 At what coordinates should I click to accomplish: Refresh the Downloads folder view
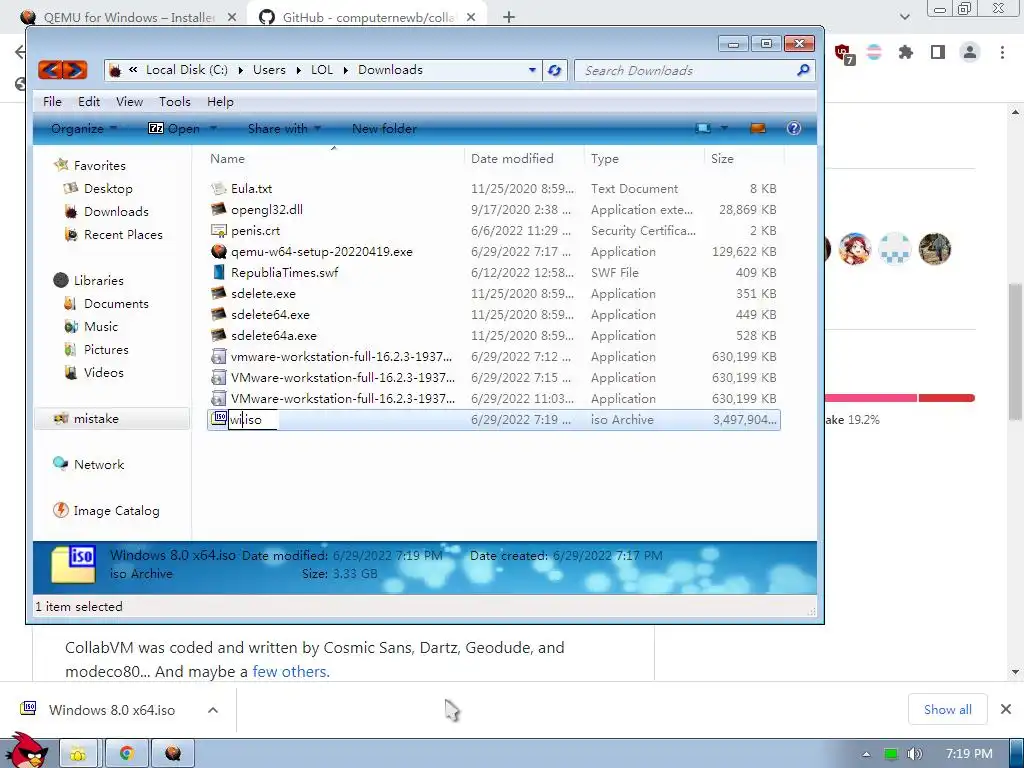tap(554, 70)
